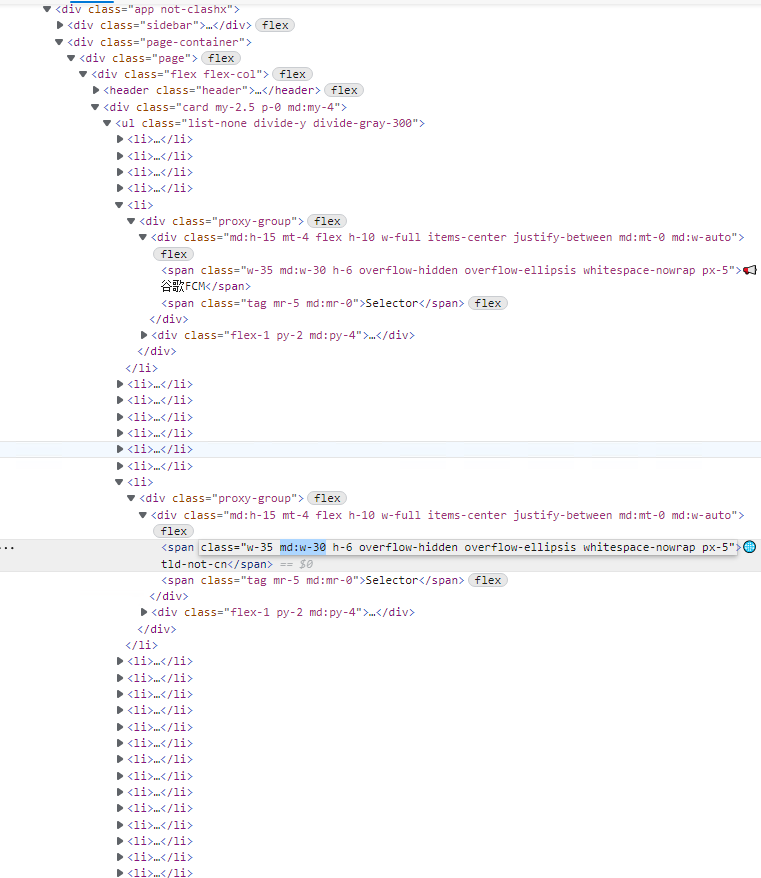Toggle the flex badge next to sidebar div
761x878 pixels.
pos(275,25)
